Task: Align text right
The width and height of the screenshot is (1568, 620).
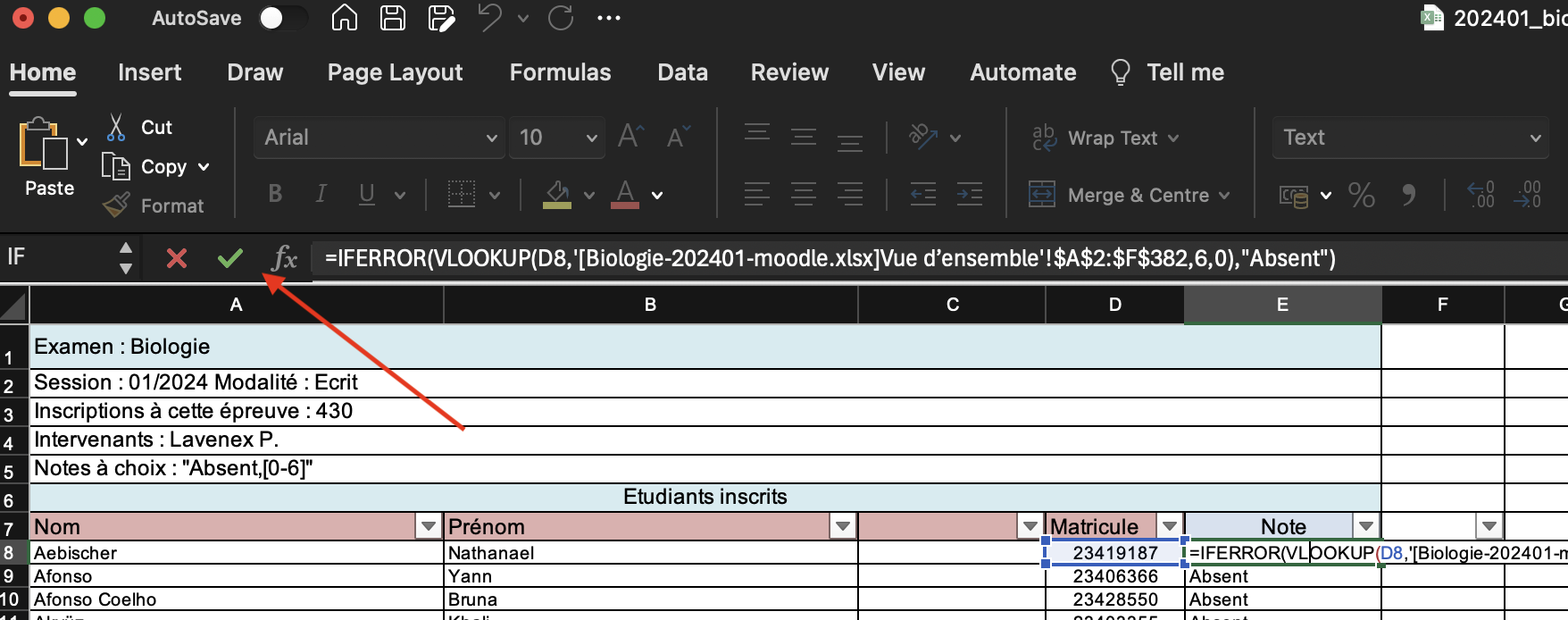Action: click(x=850, y=194)
